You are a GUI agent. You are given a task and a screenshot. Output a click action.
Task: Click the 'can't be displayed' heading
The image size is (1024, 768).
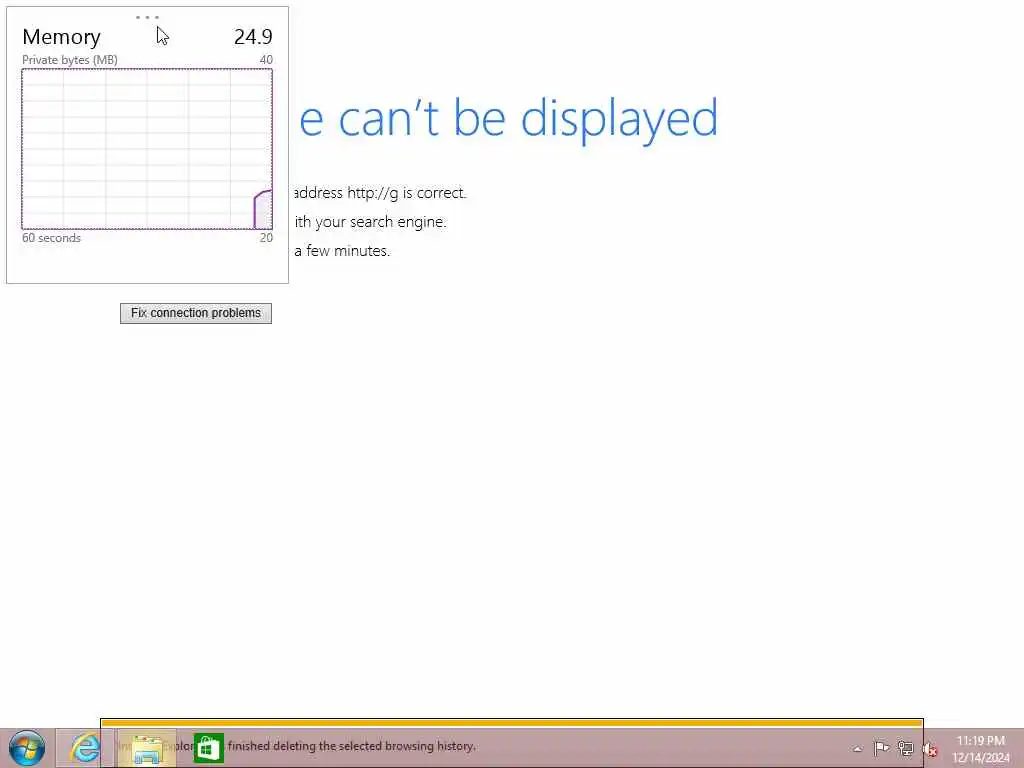click(508, 118)
